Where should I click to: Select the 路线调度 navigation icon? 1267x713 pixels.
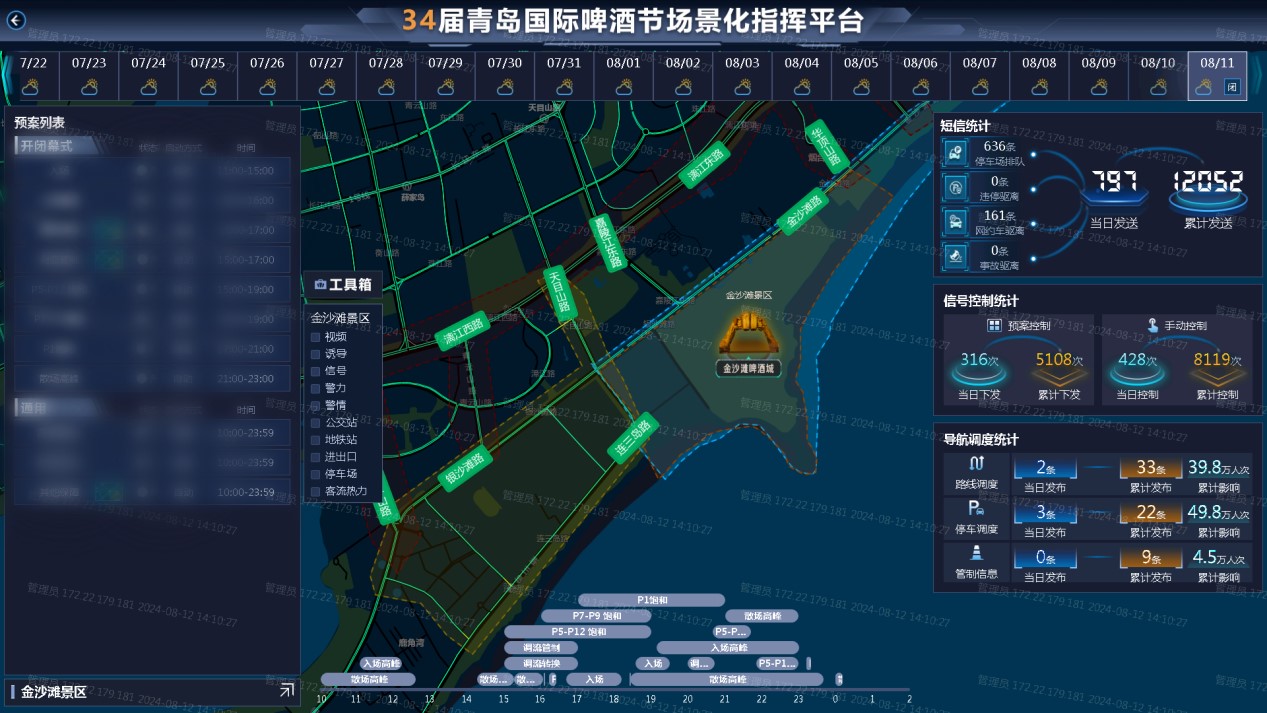(x=977, y=464)
